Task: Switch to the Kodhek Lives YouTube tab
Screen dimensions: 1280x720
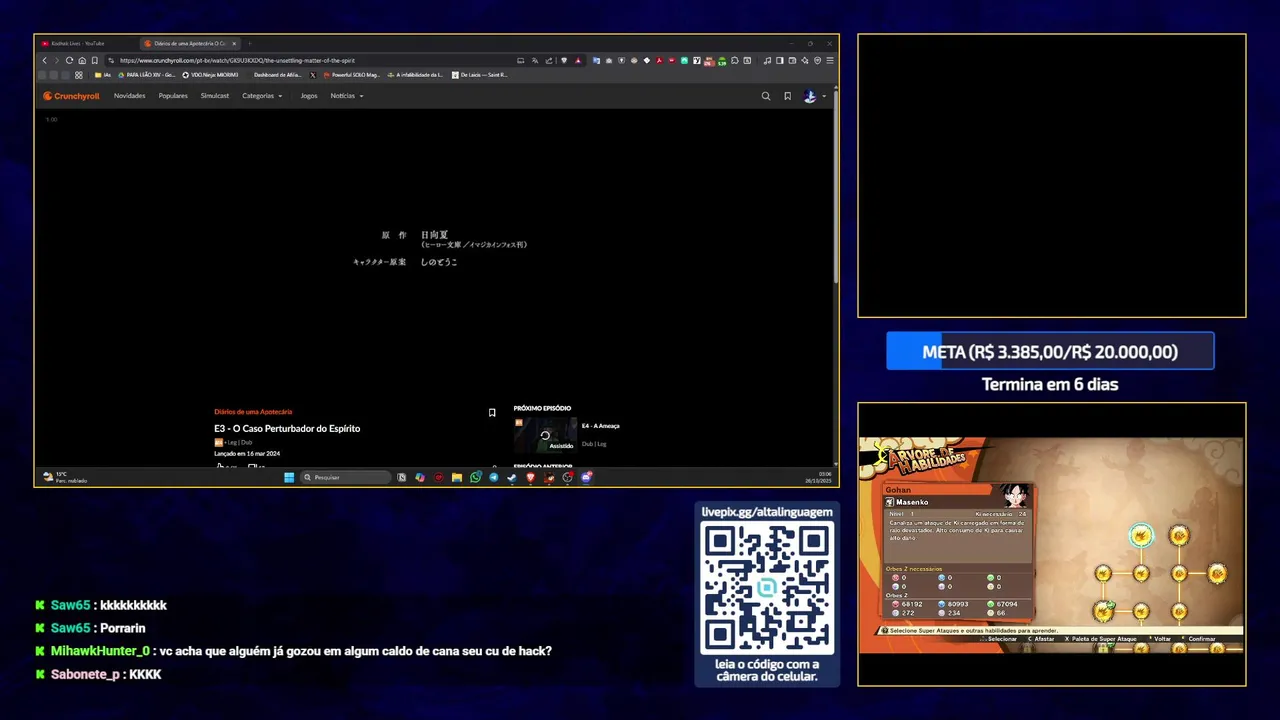Action: click(86, 43)
